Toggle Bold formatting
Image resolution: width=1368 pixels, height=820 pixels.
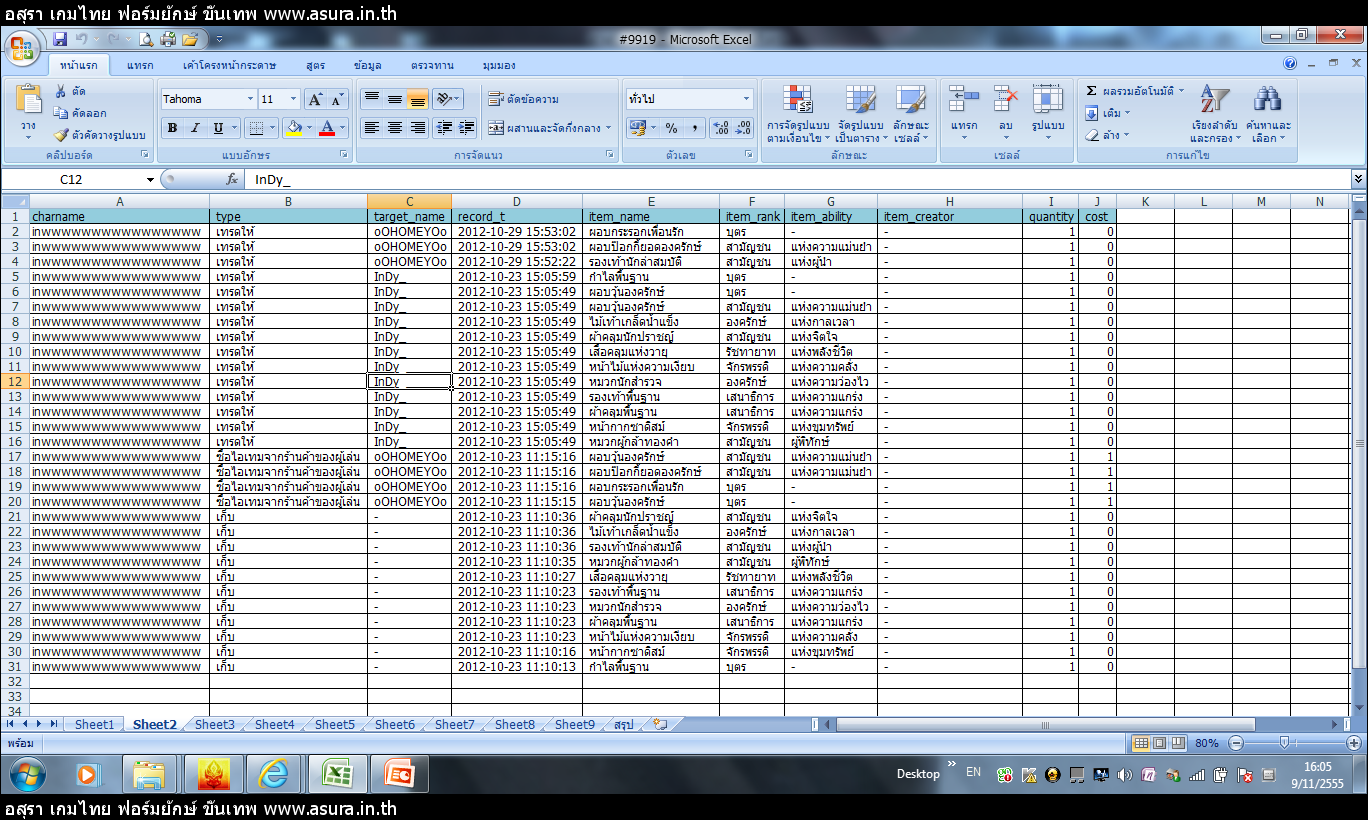pos(172,128)
